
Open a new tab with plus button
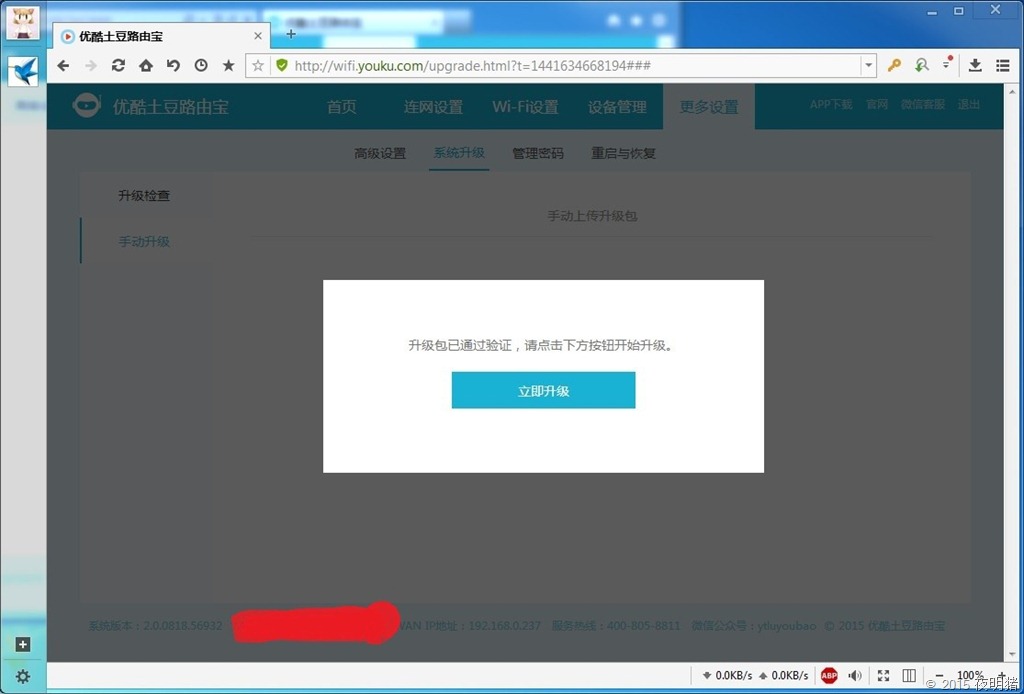(291, 34)
